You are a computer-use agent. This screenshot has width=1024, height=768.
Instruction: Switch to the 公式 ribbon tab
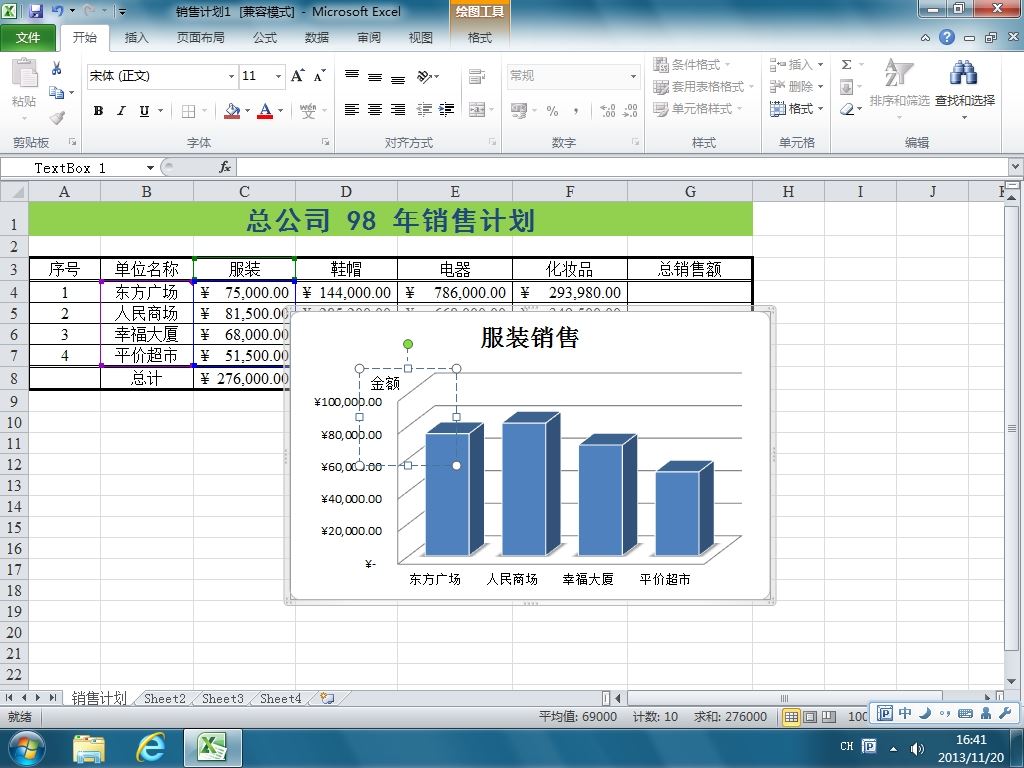264,38
